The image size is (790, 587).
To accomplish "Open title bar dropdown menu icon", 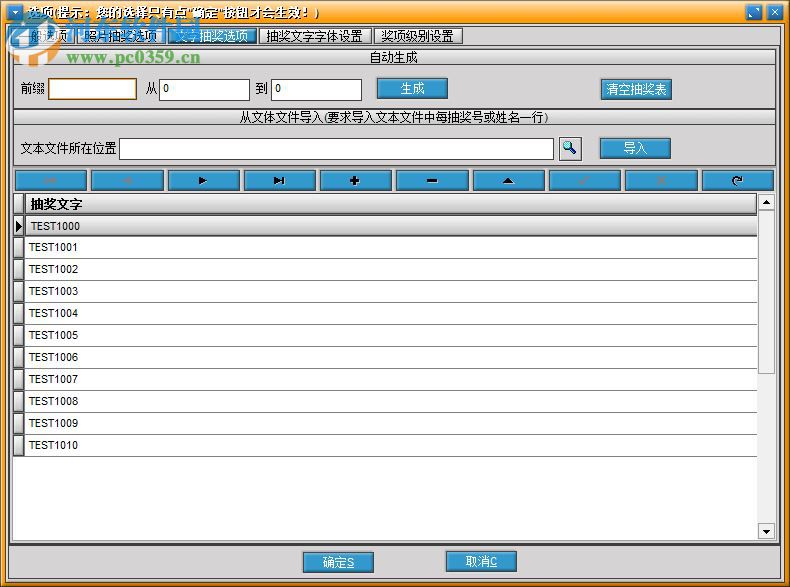I will click(15, 12).
